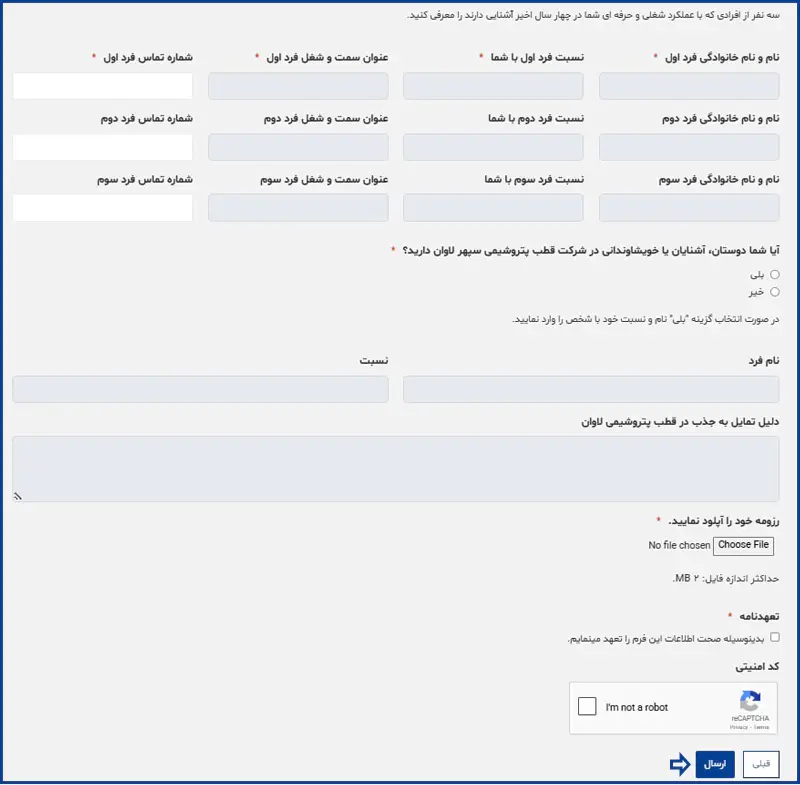Select the بلی radio option
This screenshot has width=800, height=785.
[775, 274]
